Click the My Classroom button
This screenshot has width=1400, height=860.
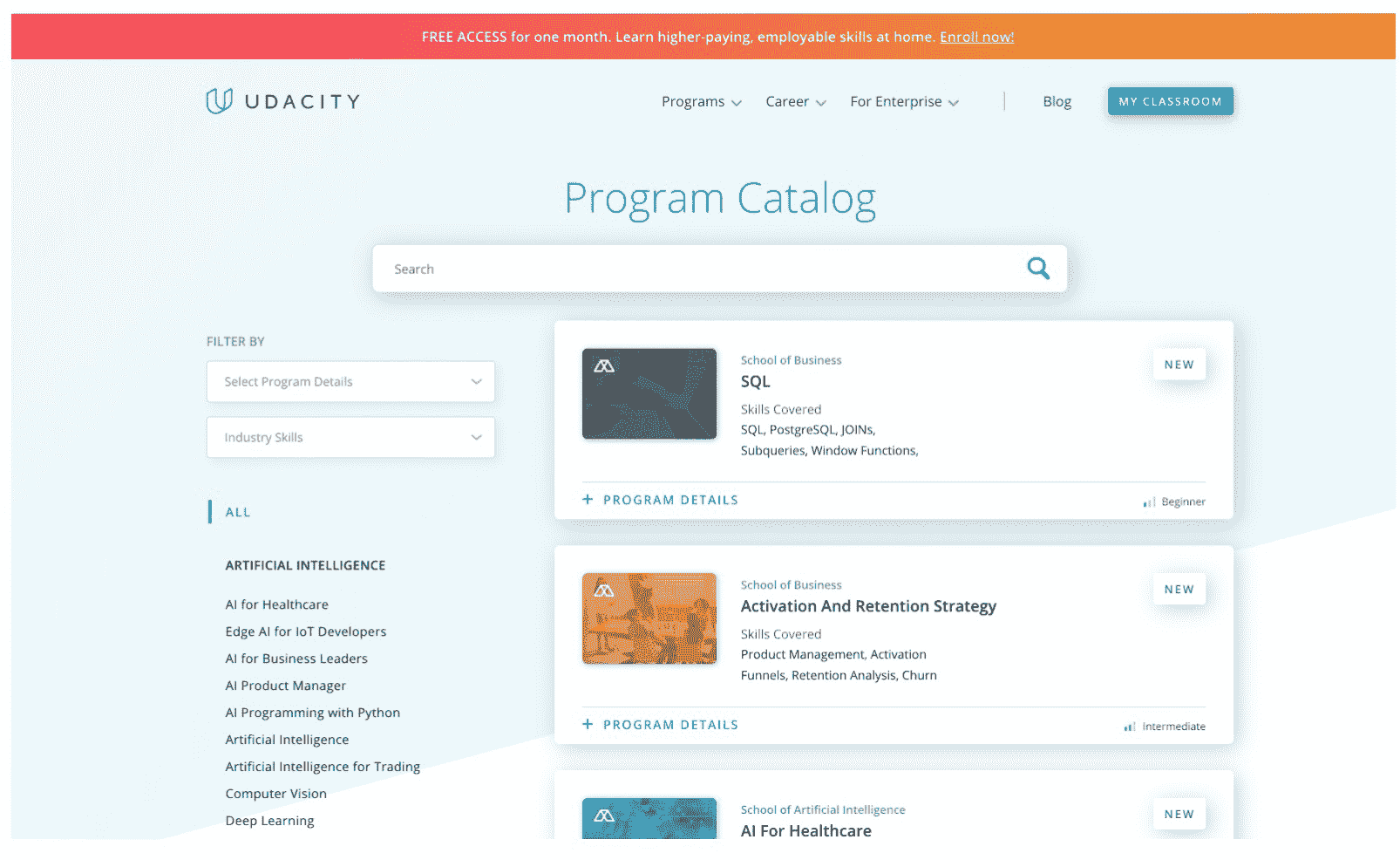coord(1170,101)
